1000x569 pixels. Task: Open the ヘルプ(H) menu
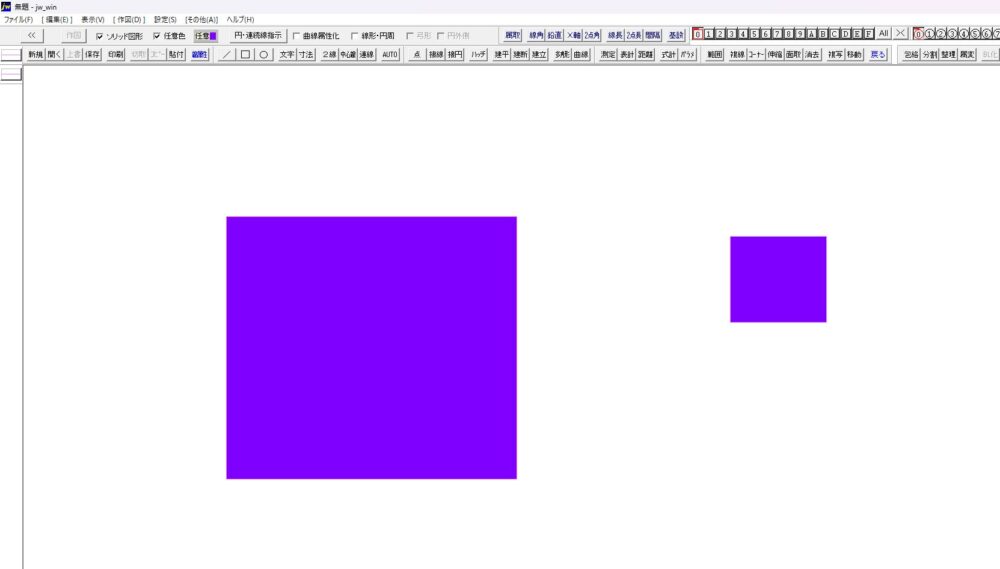[x=240, y=20]
